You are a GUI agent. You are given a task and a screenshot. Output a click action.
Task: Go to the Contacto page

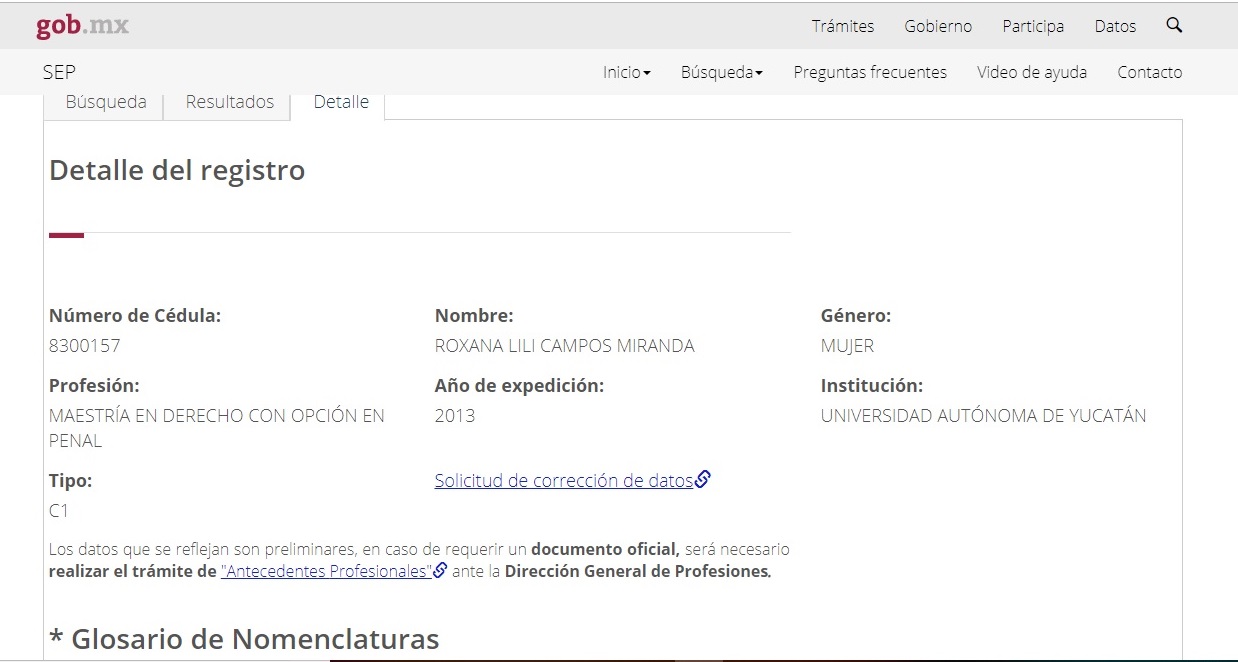[1149, 72]
